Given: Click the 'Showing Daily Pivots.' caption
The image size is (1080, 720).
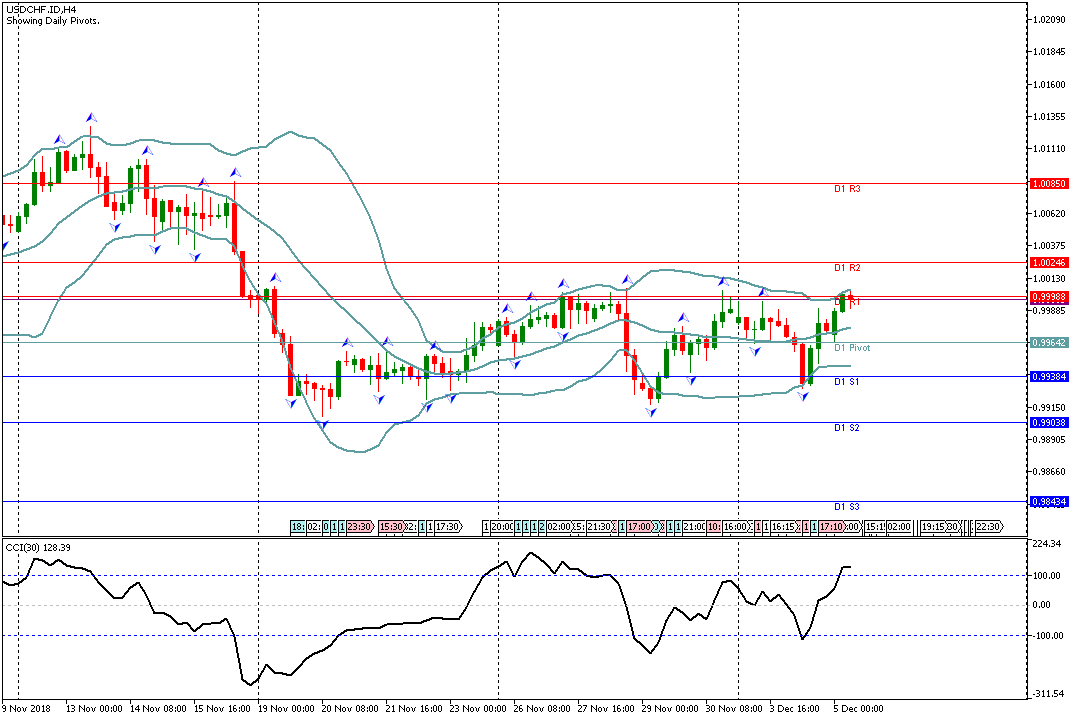Looking at the screenshot, I should tap(53, 21).
